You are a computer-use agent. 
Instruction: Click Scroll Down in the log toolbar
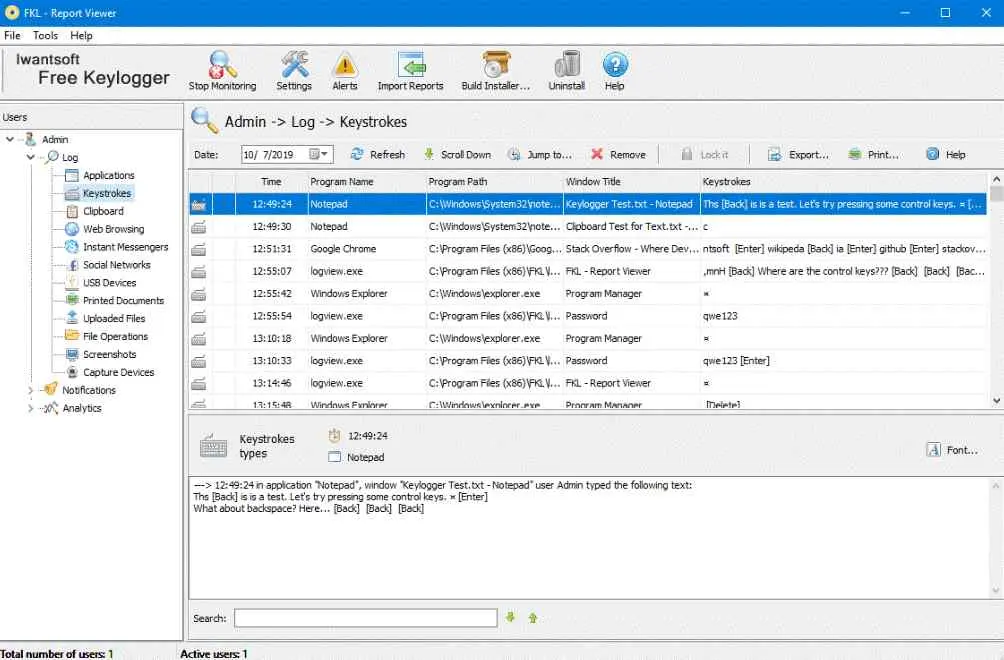(457, 154)
